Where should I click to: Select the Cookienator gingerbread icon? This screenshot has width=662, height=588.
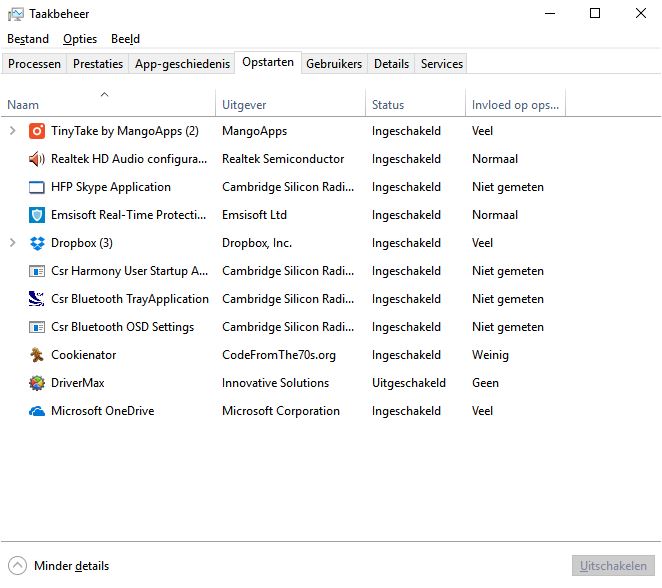click(37, 355)
